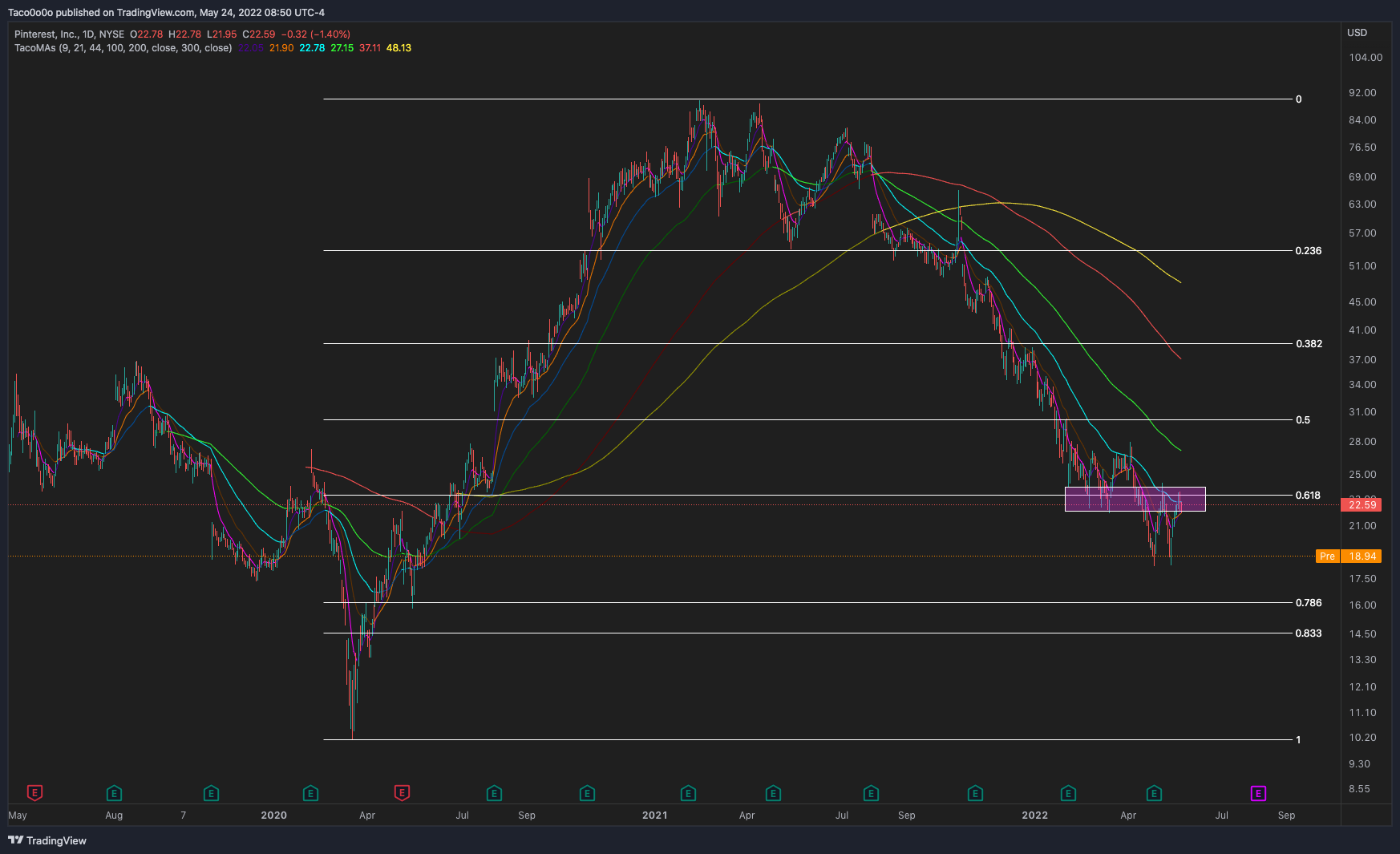The height and width of the screenshot is (854, 1400).
Task: Click the red 22.59 current price label
Action: click(x=1362, y=504)
